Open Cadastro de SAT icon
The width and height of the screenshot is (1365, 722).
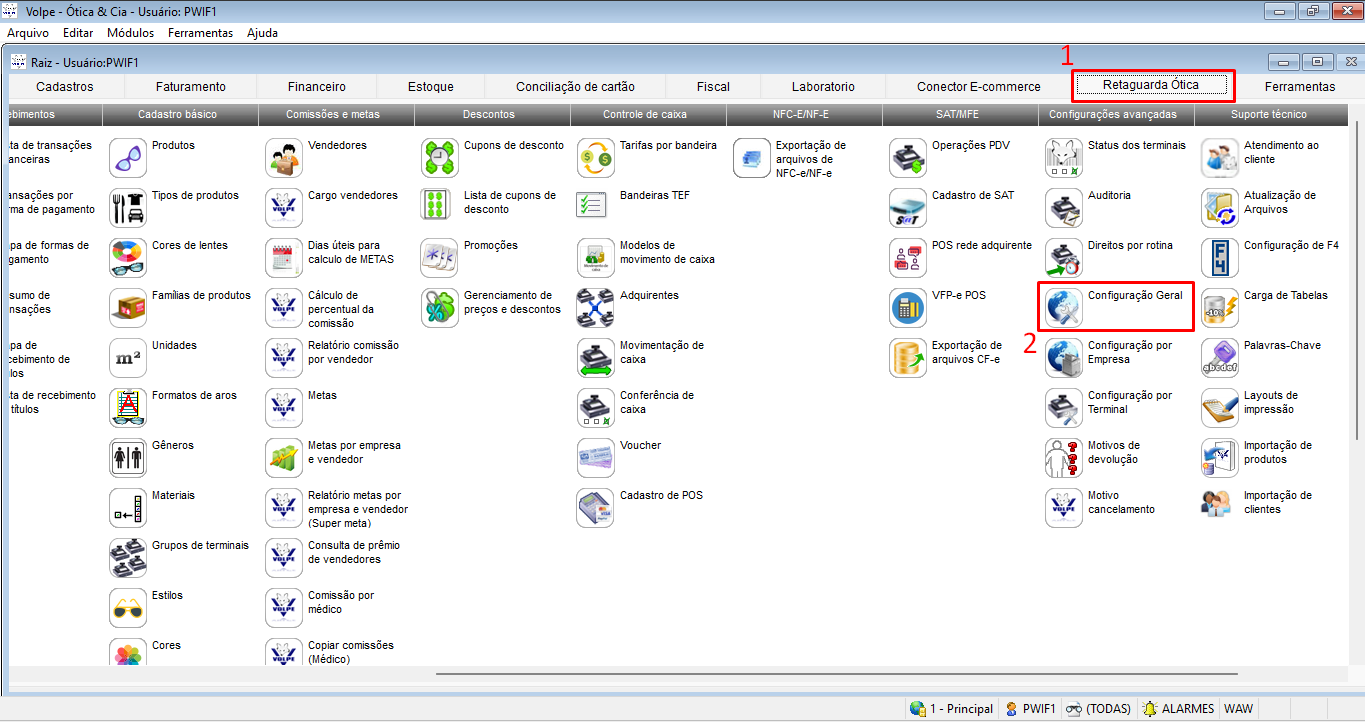[908, 208]
